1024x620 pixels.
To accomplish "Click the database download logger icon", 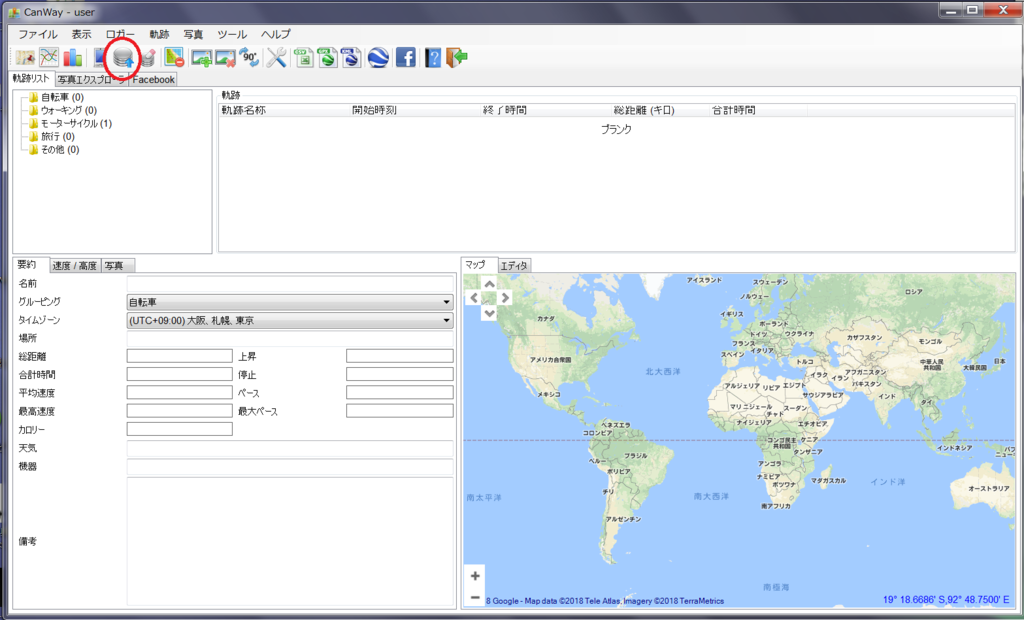I will pos(123,58).
